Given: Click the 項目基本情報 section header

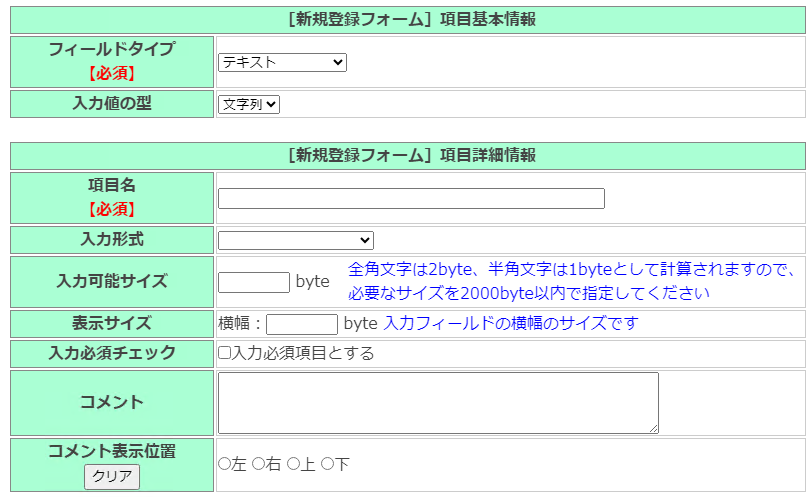Looking at the screenshot, I should 408,20.
